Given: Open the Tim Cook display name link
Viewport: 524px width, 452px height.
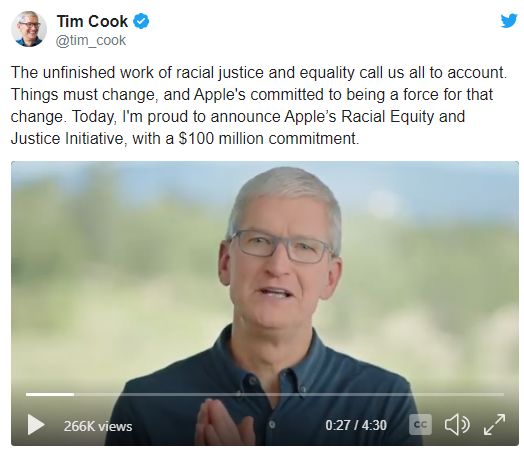Looking at the screenshot, I should (x=92, y=21).
